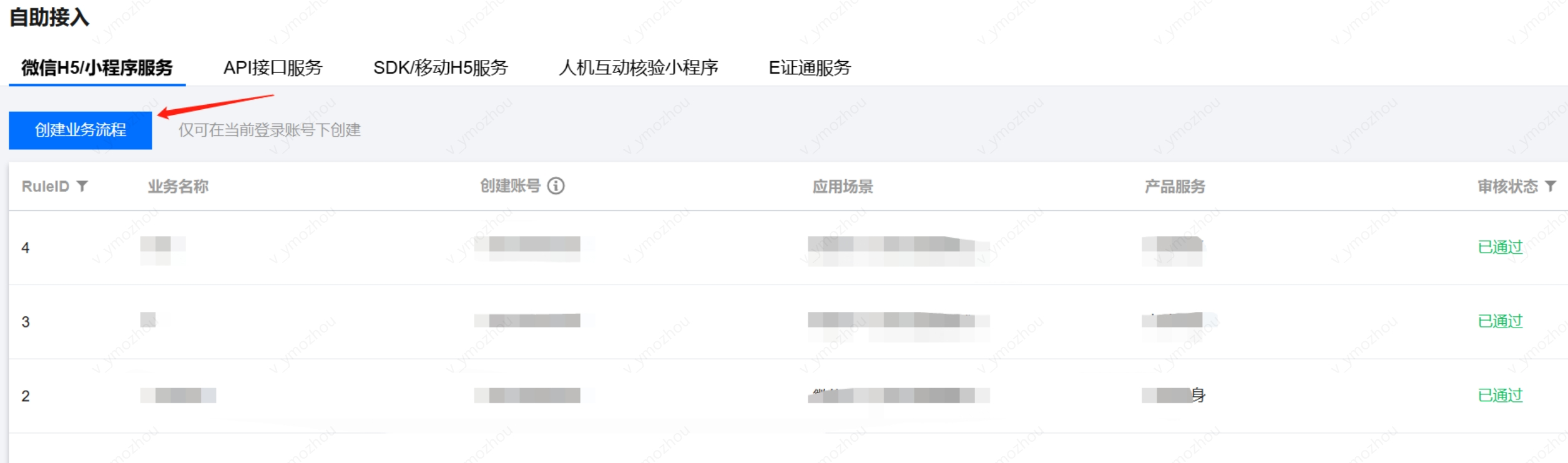
Task: Click 已通过 status in RuleID 3 row
Action: [x=1500, y=321]
